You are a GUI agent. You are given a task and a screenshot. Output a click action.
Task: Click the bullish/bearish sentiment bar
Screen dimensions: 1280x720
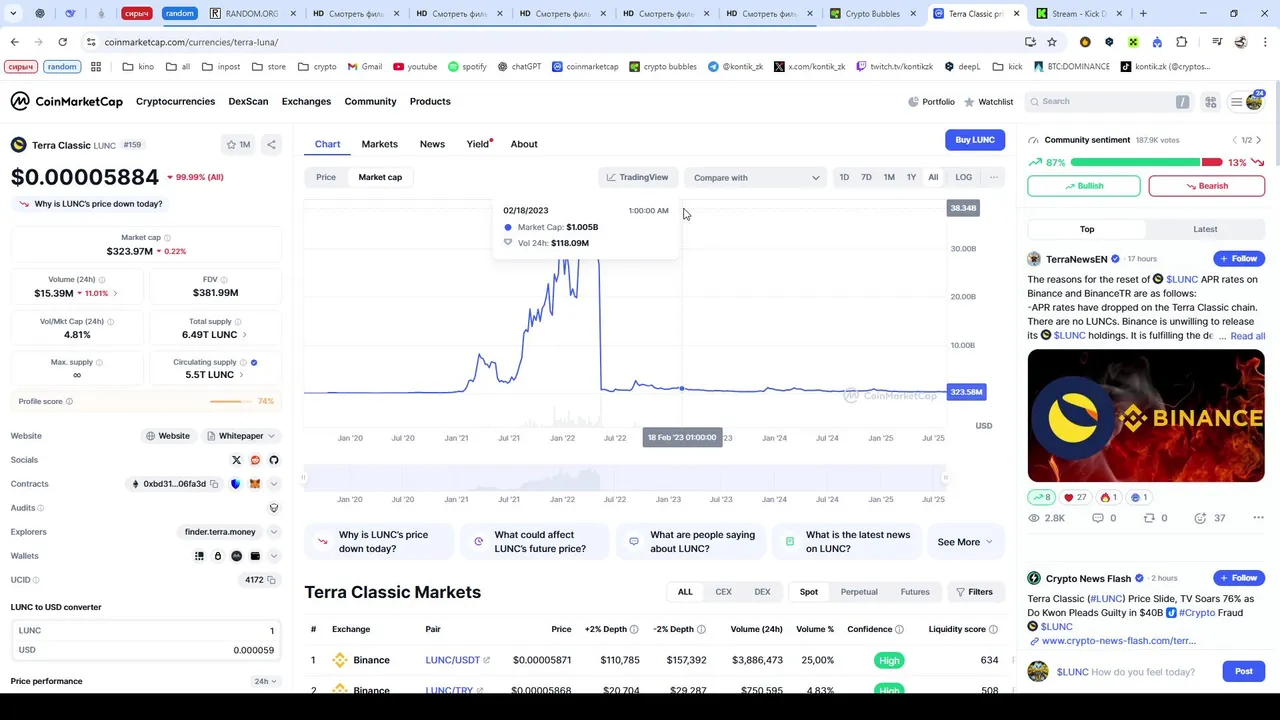click(x=1146, y=162)
